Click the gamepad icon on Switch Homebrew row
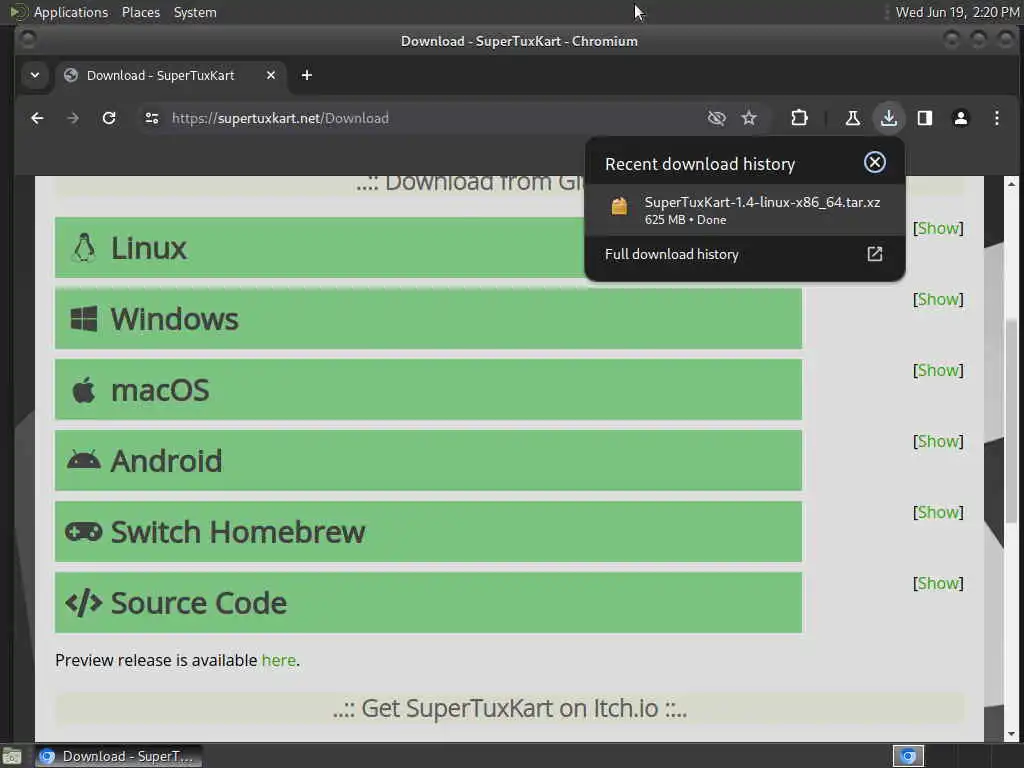 click(x=84, y=532)
